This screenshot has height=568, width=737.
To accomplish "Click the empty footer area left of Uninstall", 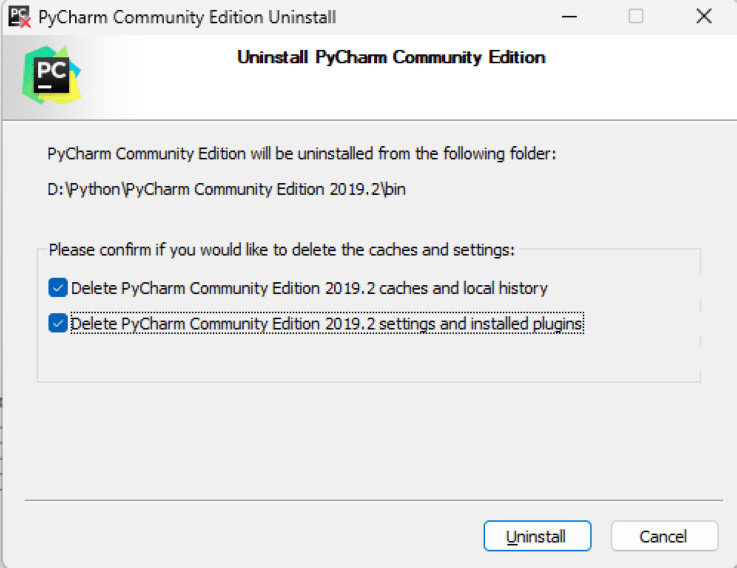I will [250, 536].
